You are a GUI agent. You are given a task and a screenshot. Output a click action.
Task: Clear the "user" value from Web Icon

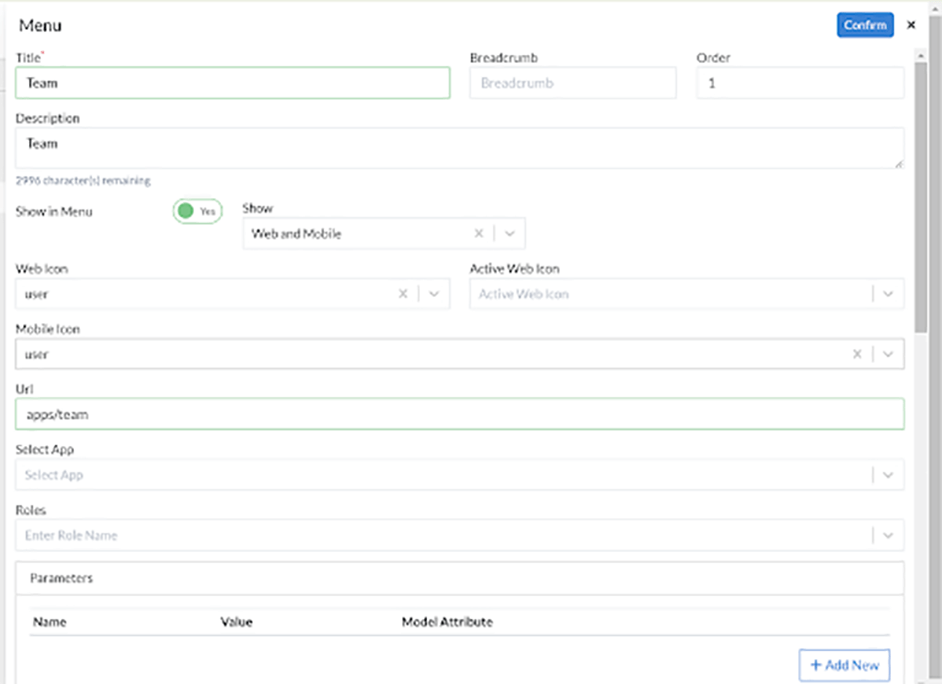pos(402,293)
